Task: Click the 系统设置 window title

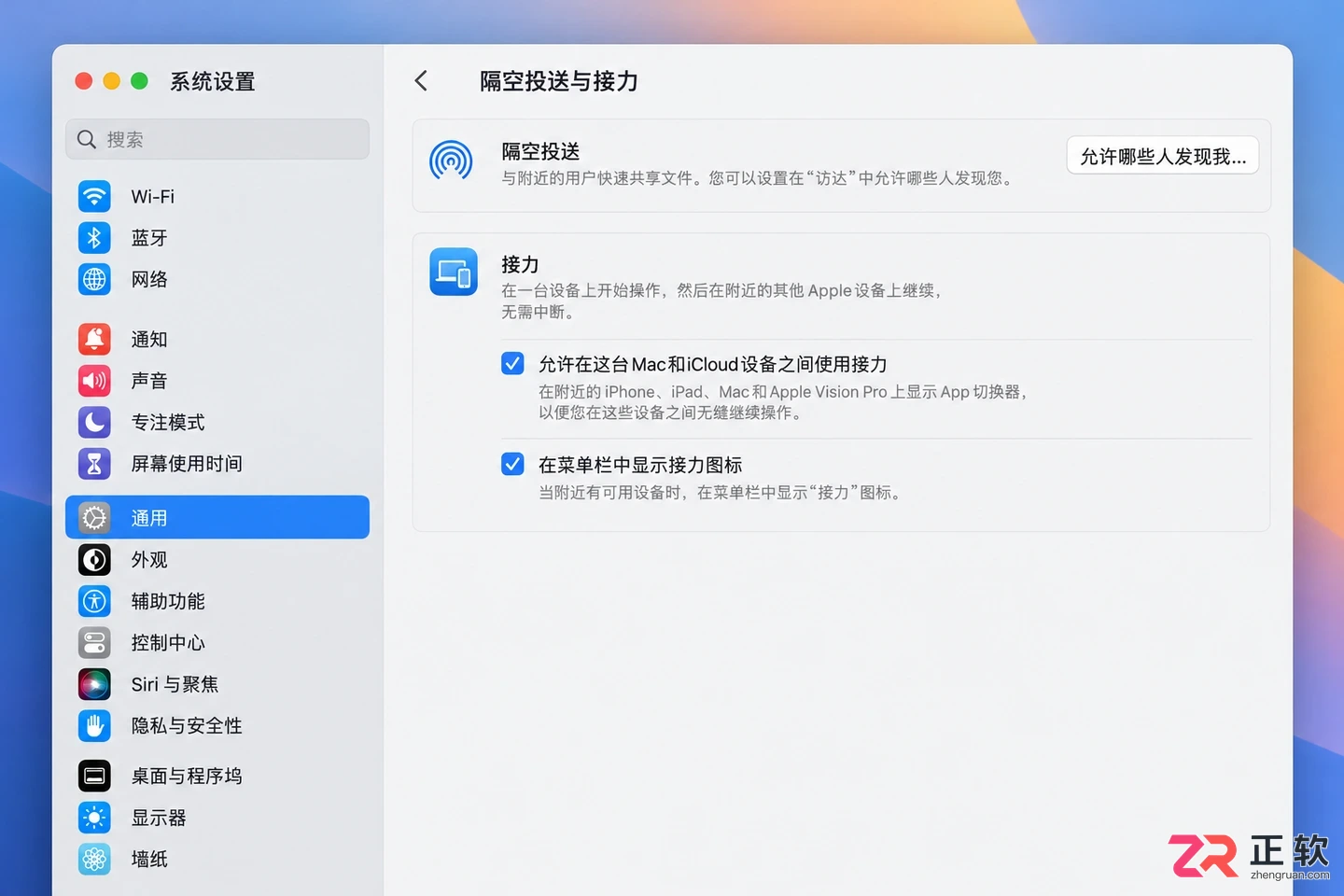Action: (x=213, y=82)
